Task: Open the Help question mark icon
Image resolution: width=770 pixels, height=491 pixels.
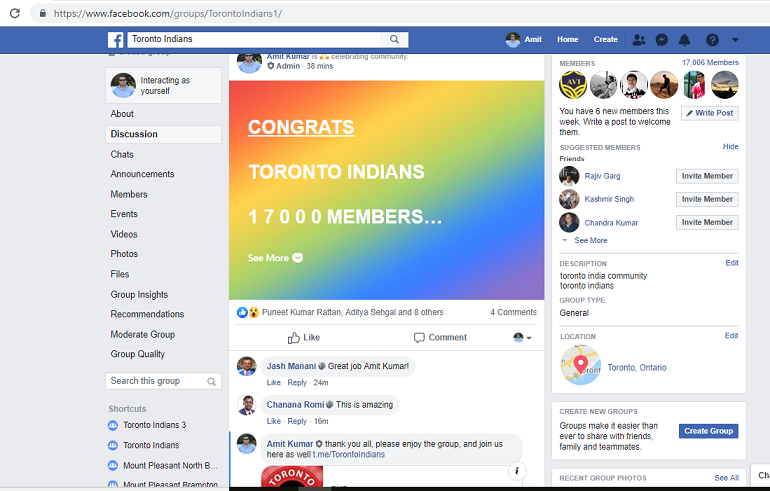Action: point(712,40)
